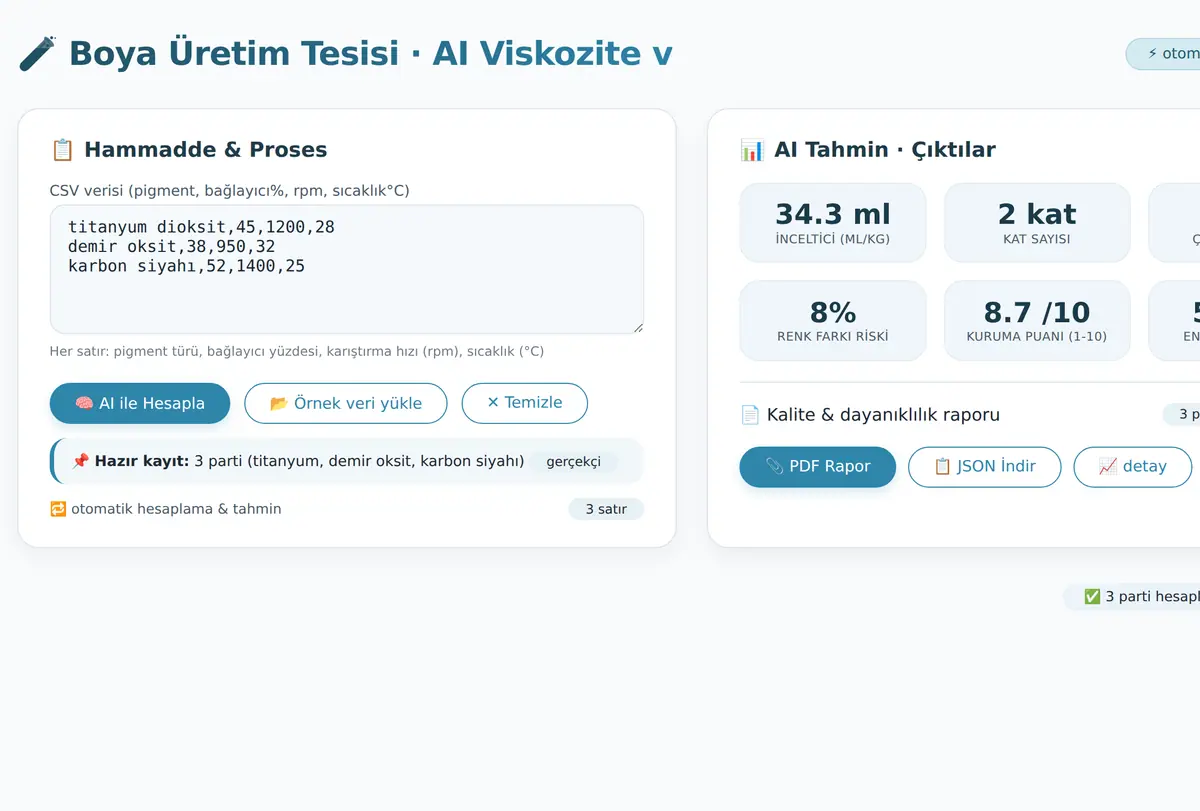The width and height of the screenshot is (1200, 811).
Task: Click the clipboard icon beside Hammadde & Proses
Action: click(x=62, y=150)
